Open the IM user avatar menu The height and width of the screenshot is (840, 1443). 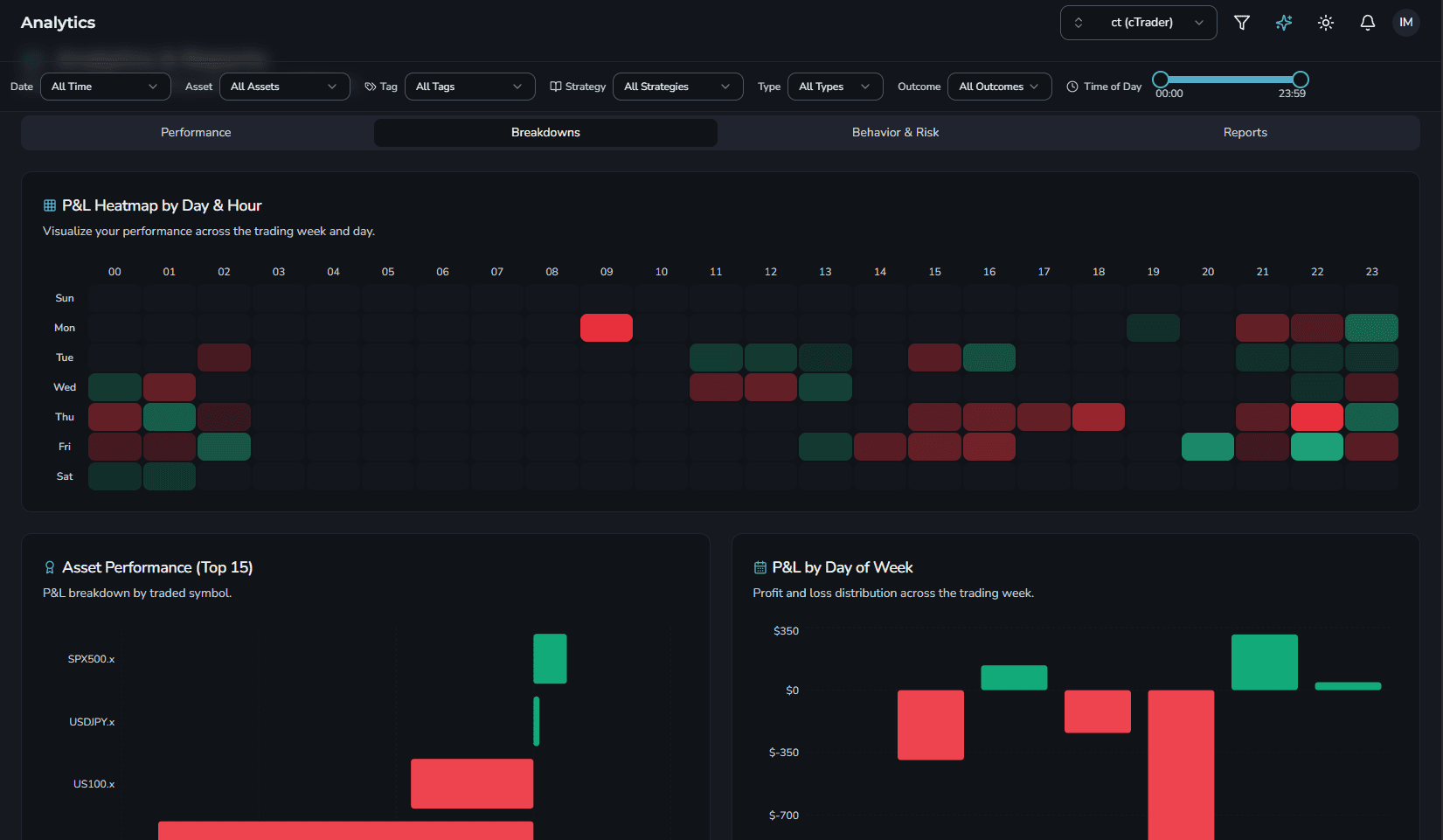1405,23
